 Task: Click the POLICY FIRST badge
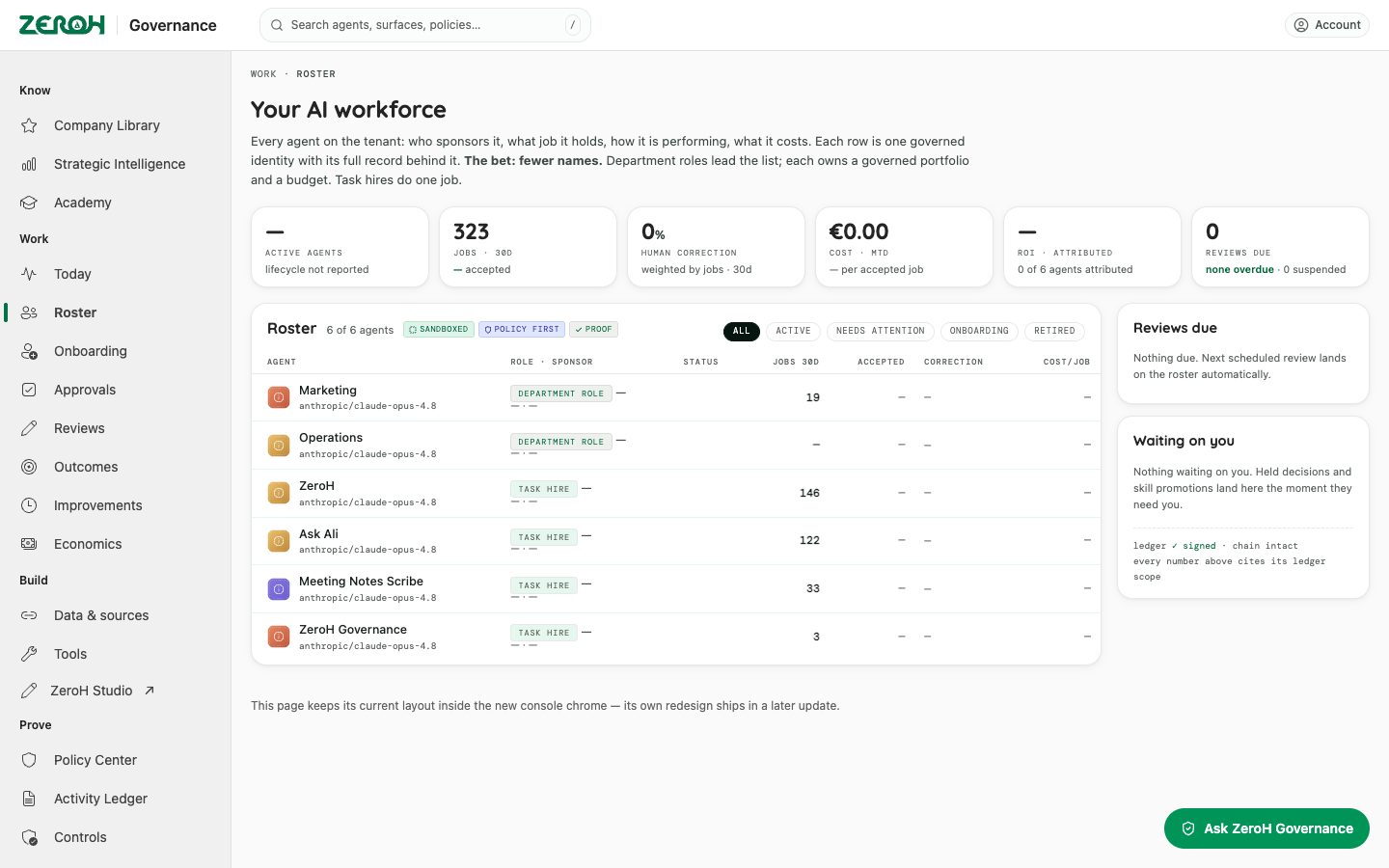click(x=522, y=329)
